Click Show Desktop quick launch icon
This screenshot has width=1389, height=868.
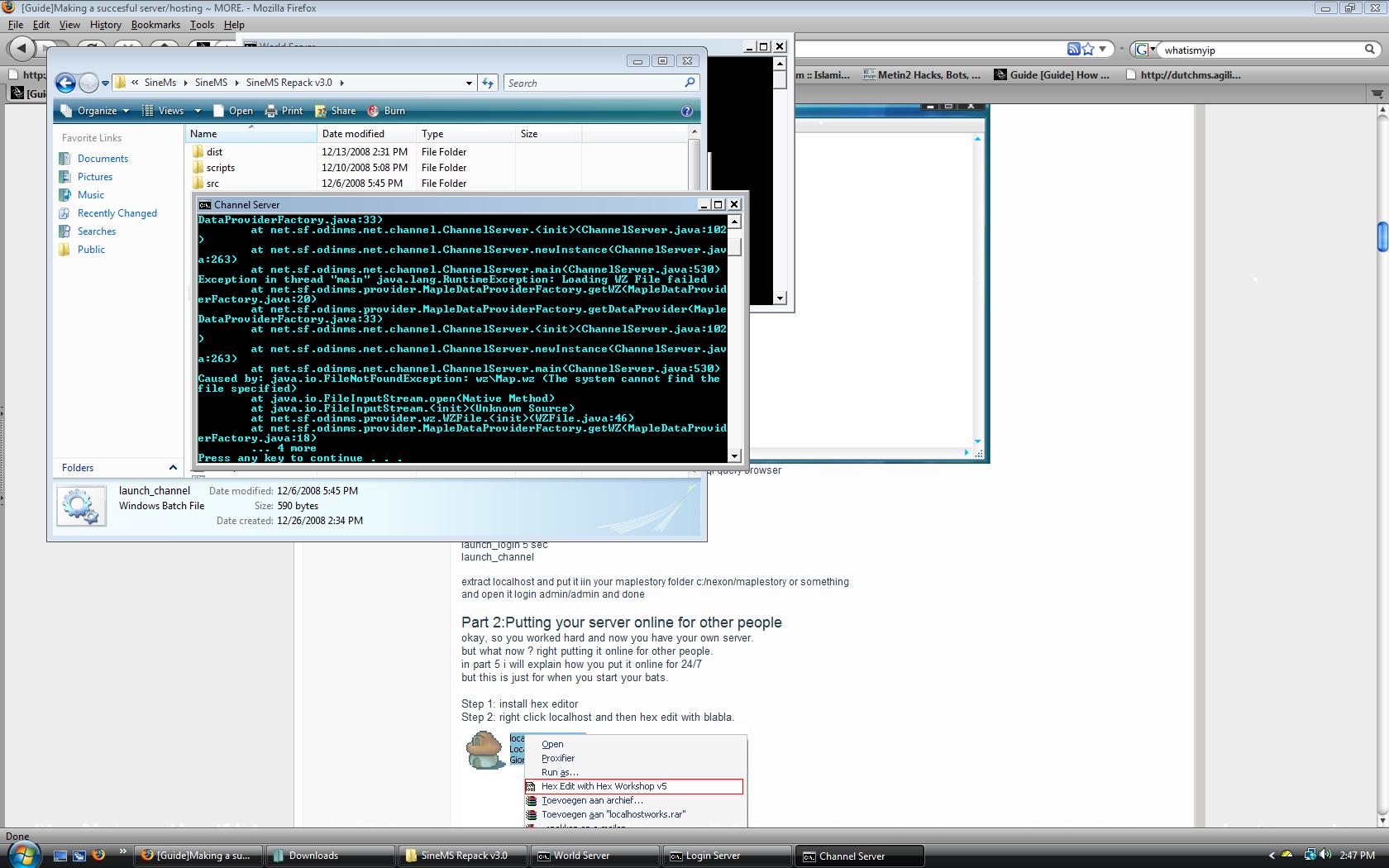point(60,856)
